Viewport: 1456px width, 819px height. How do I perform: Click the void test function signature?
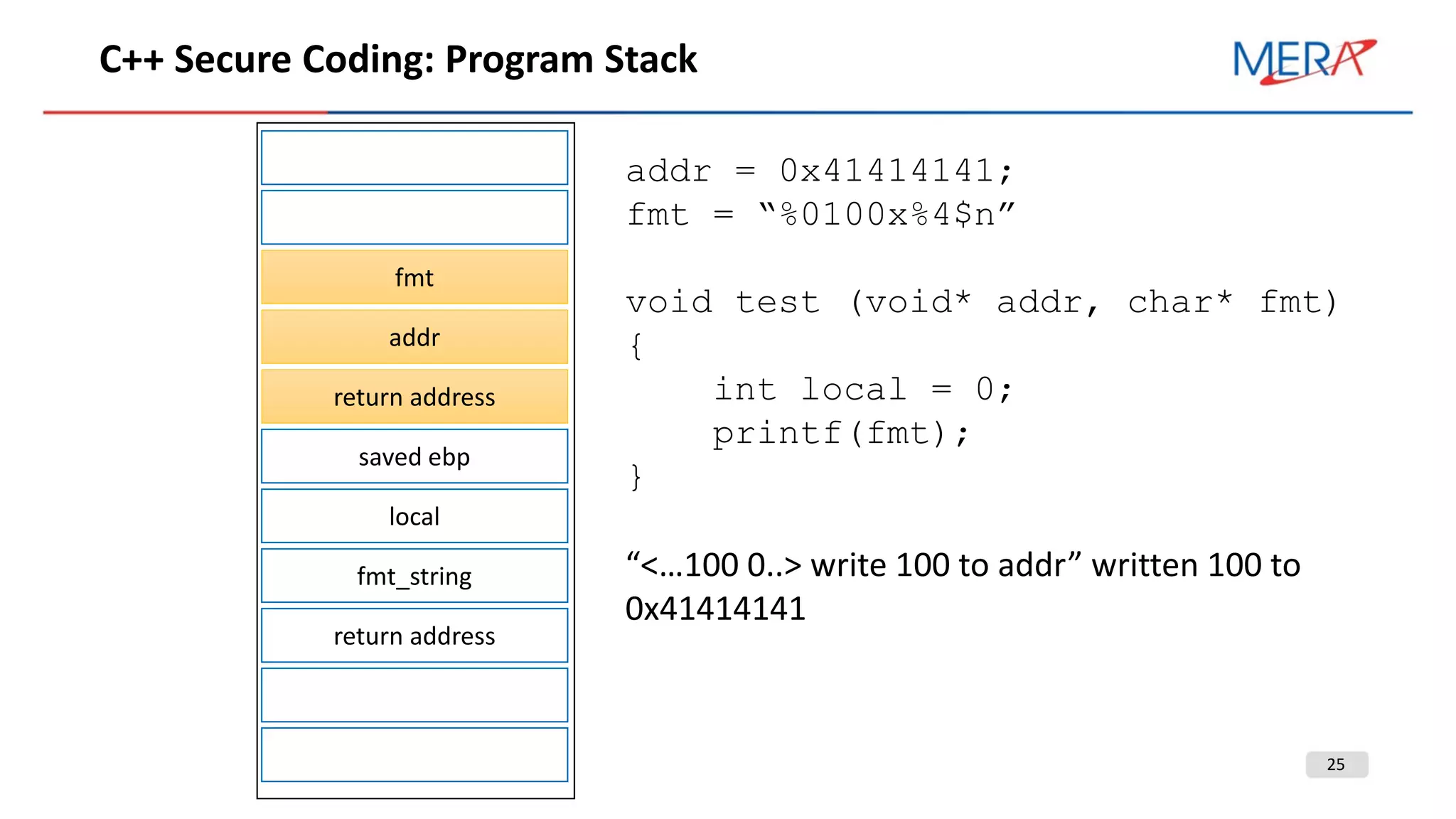coord(981,303)
